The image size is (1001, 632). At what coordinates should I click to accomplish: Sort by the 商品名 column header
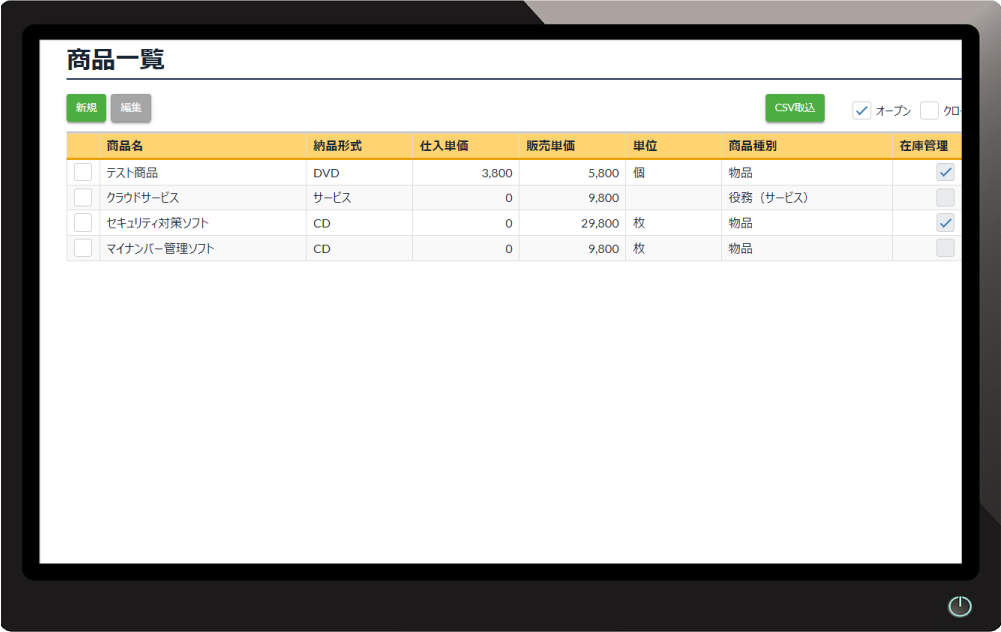pos(125,146)
